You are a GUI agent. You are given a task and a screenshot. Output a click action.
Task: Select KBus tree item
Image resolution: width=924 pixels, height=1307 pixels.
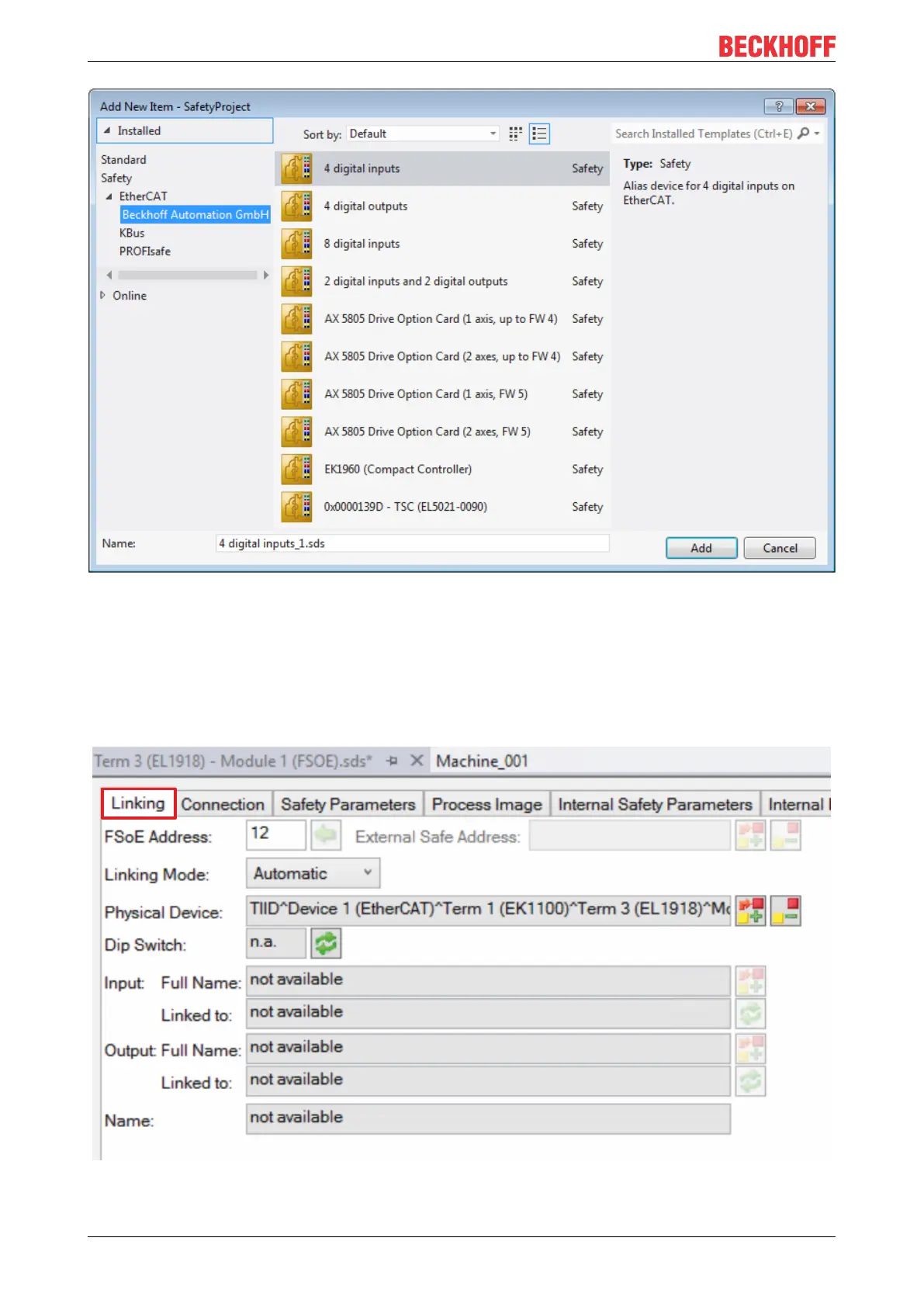click(132, 233)
